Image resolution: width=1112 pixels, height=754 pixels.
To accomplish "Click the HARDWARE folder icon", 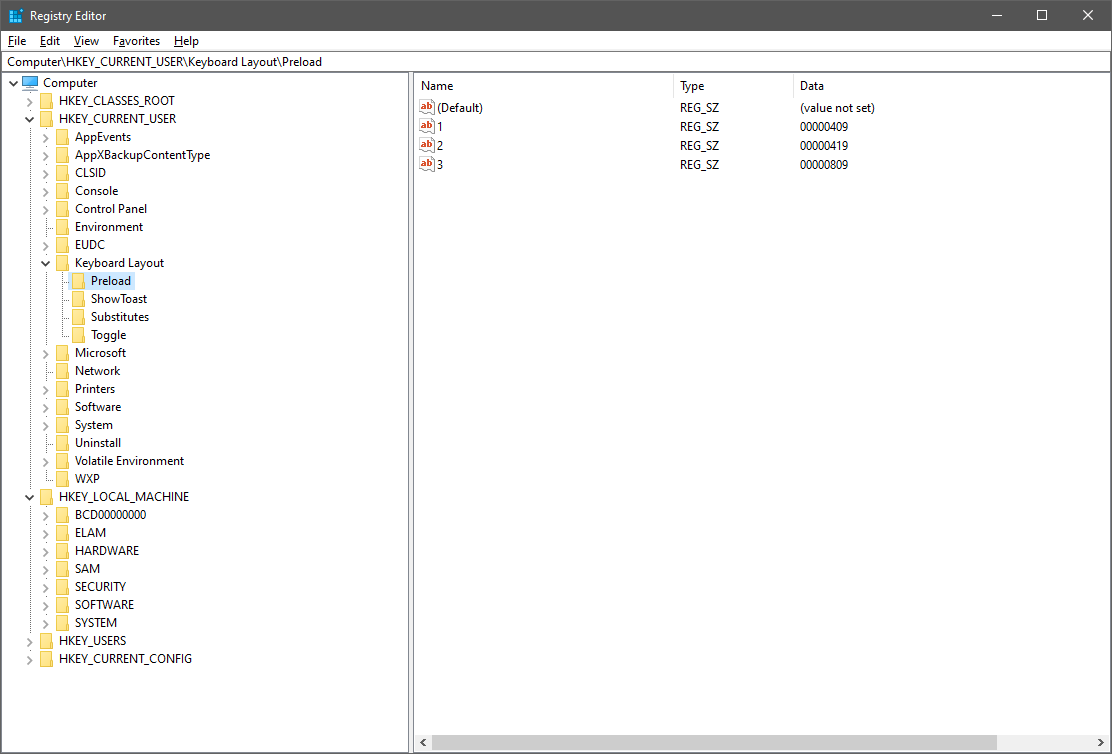I will click(x=62, y=550).
